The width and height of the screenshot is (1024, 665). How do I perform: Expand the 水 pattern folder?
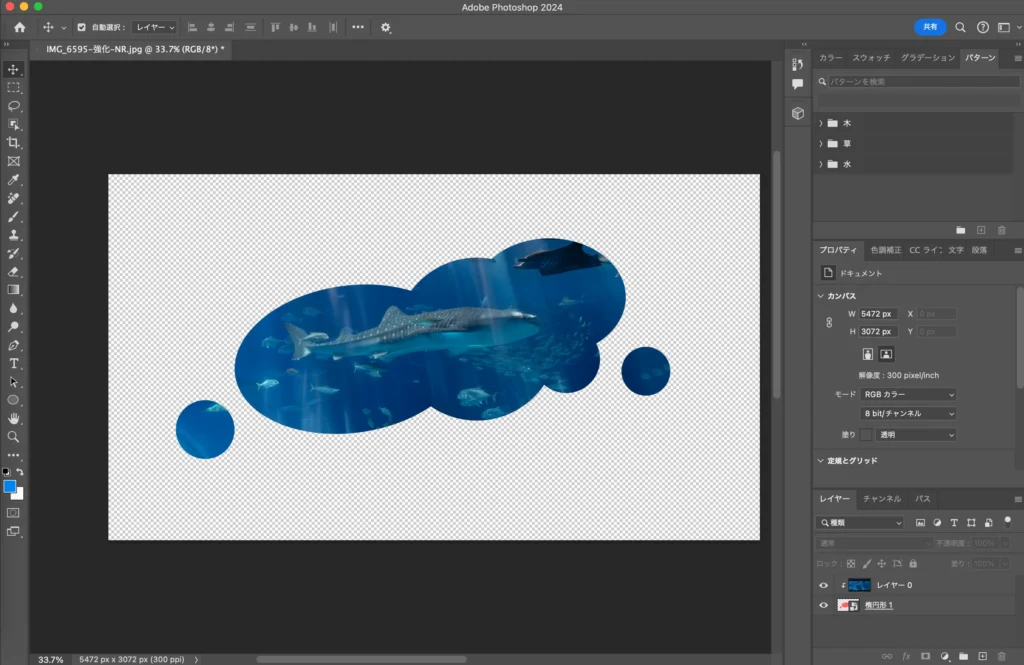click(x=821, y=164)
